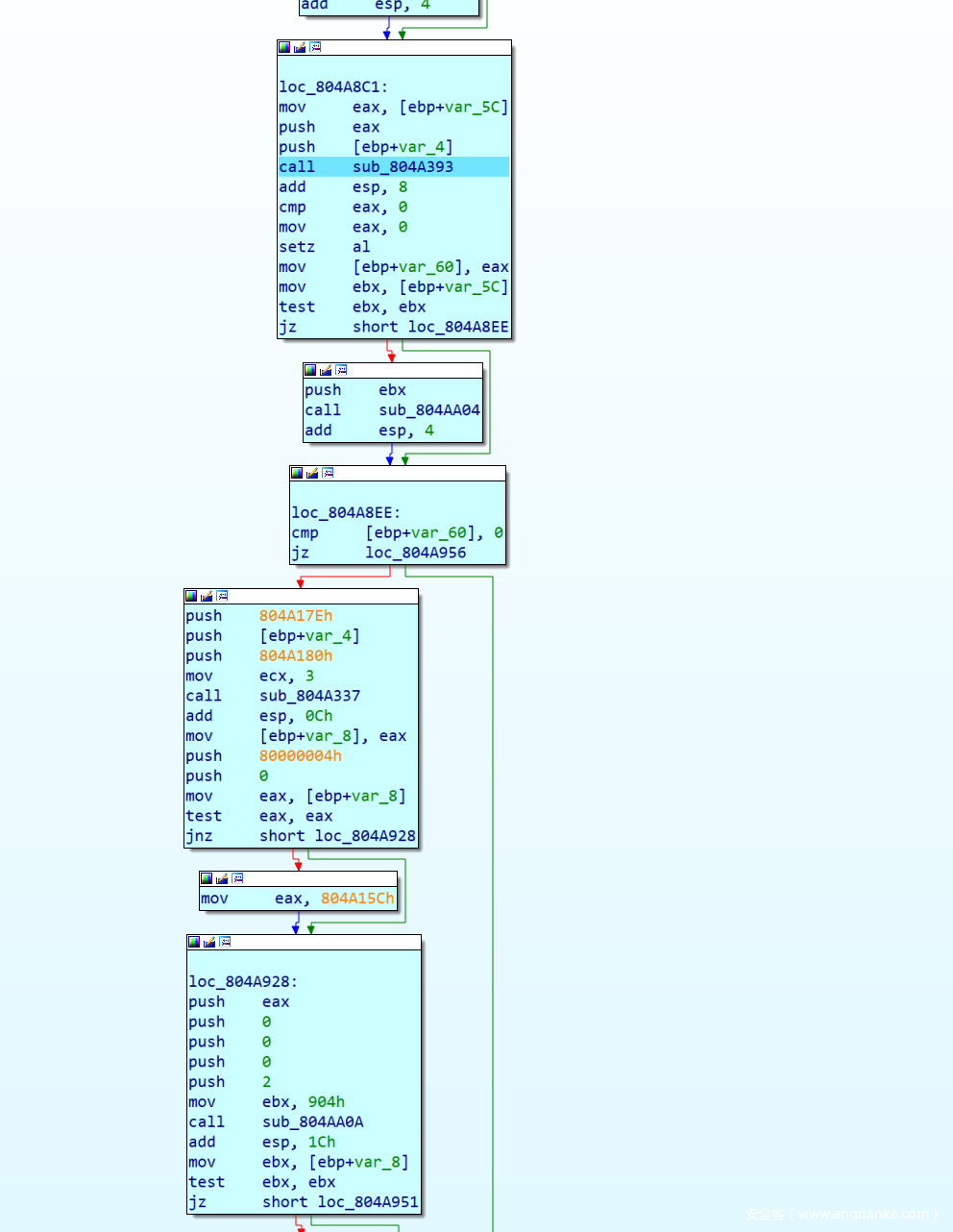
Task: Hit the group nodes icon on the loc_804A928 block
Action: tap(225, 942)
